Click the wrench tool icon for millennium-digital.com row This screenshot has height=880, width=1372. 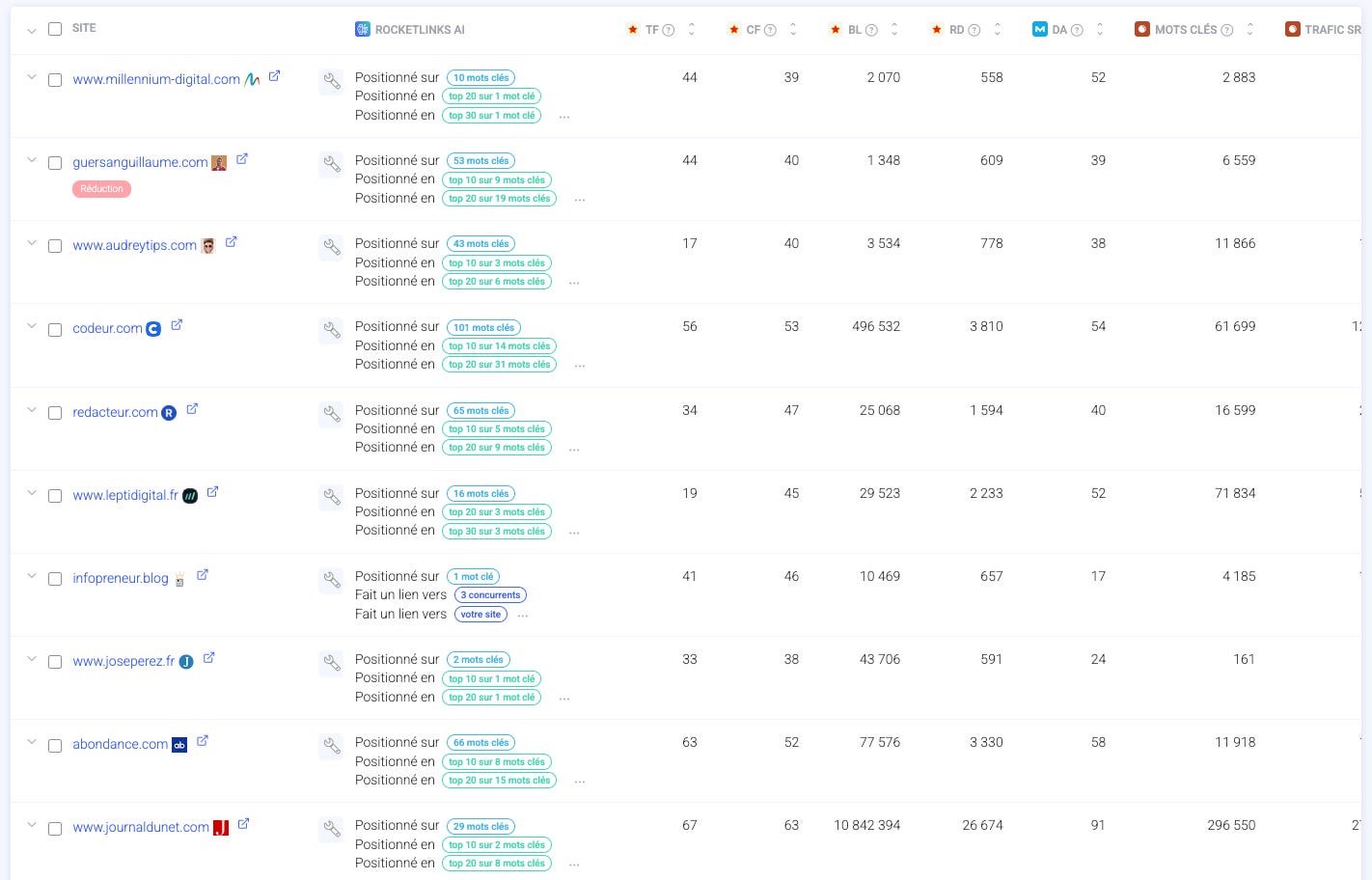331,81
